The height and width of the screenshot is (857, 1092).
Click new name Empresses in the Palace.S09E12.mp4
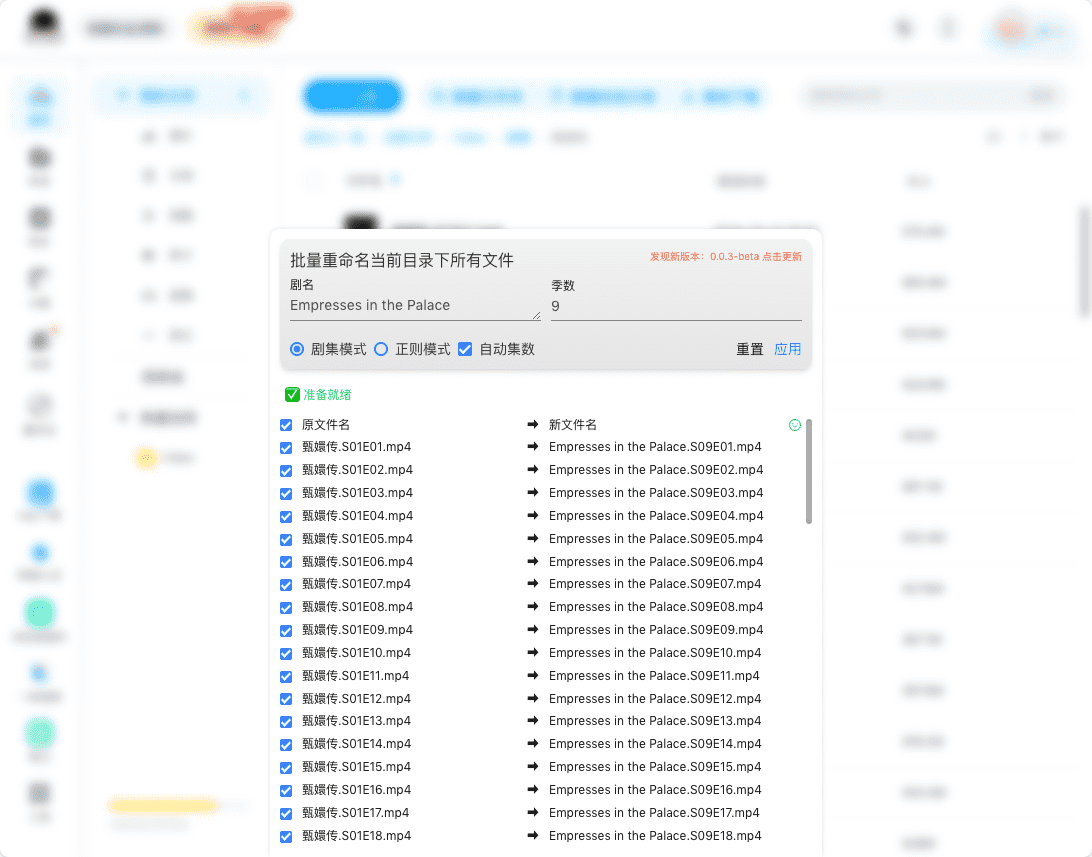pyautogui.click(x=655, y=699)
